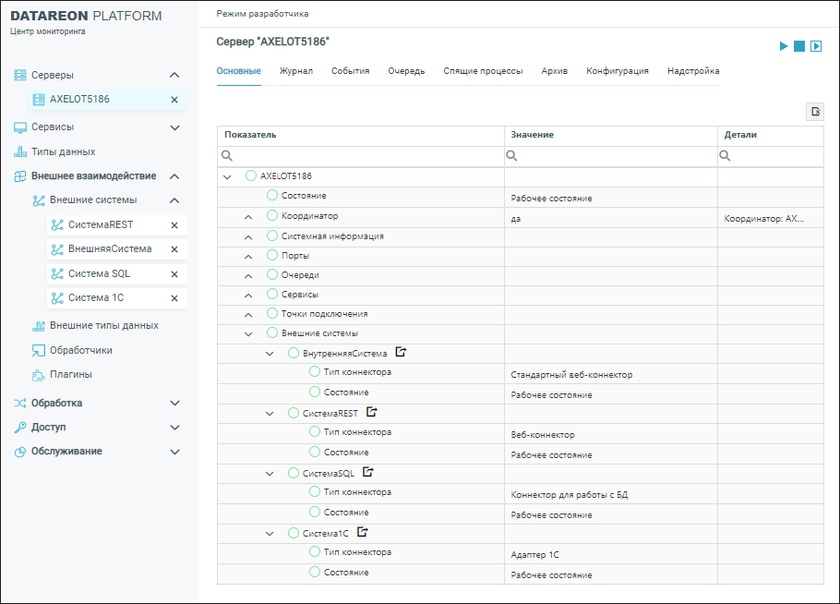
Task: Open СистемаSQL via its link icon
Action: click(368, 472)
